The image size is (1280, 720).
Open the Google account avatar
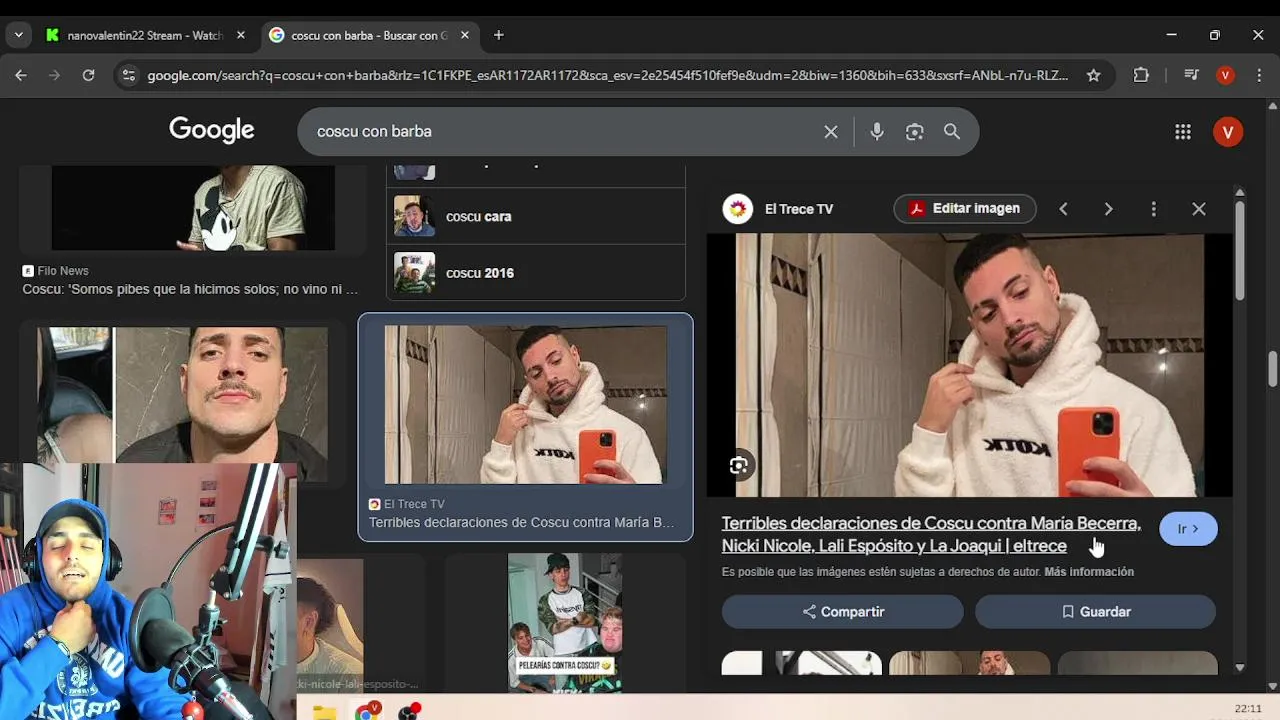pyautogui.click(x=1228, y=132)
